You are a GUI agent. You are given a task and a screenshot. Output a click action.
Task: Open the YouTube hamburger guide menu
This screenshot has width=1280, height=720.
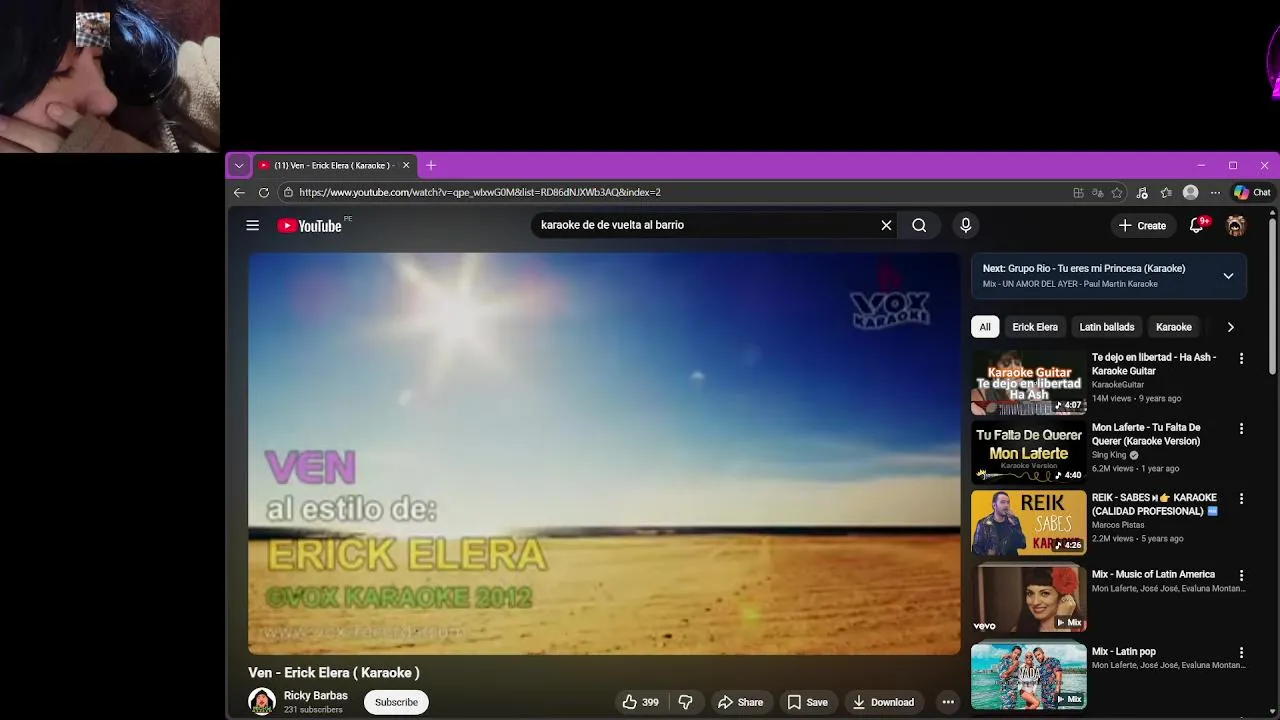tap(253, 226)
